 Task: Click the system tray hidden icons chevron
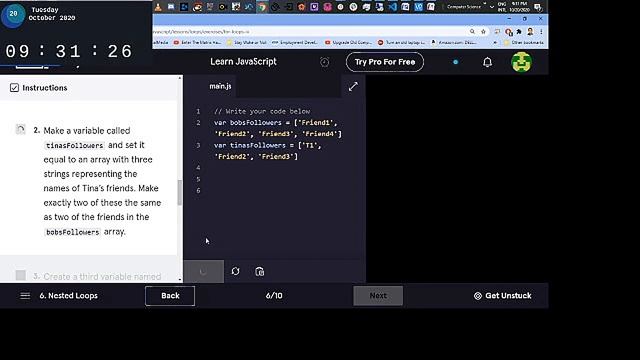[x=492, y=7]
